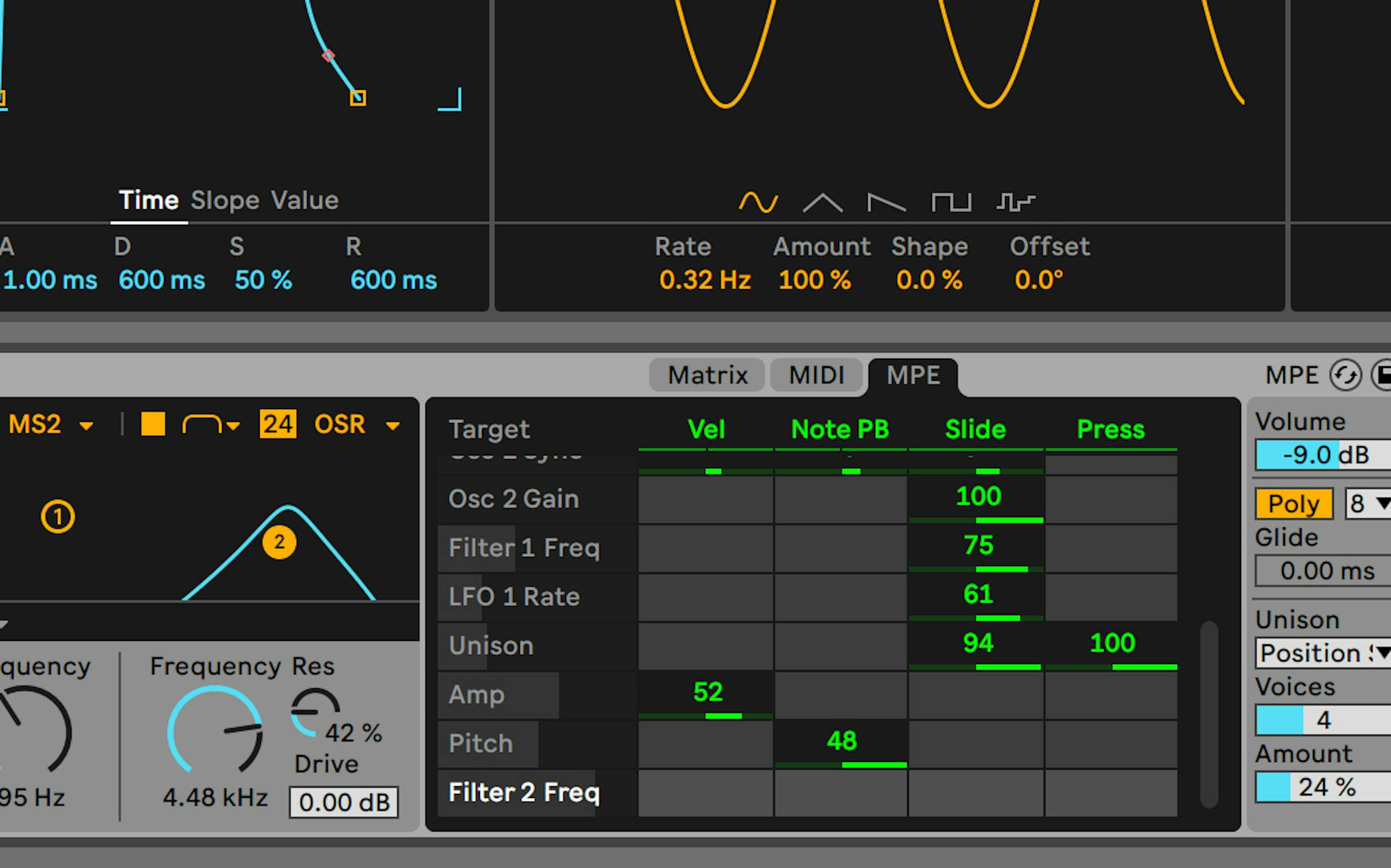Viewport: 1391px width, 868px height.
Task: Click the MPE settings refresh icon
Action: tap(1346, 375)
